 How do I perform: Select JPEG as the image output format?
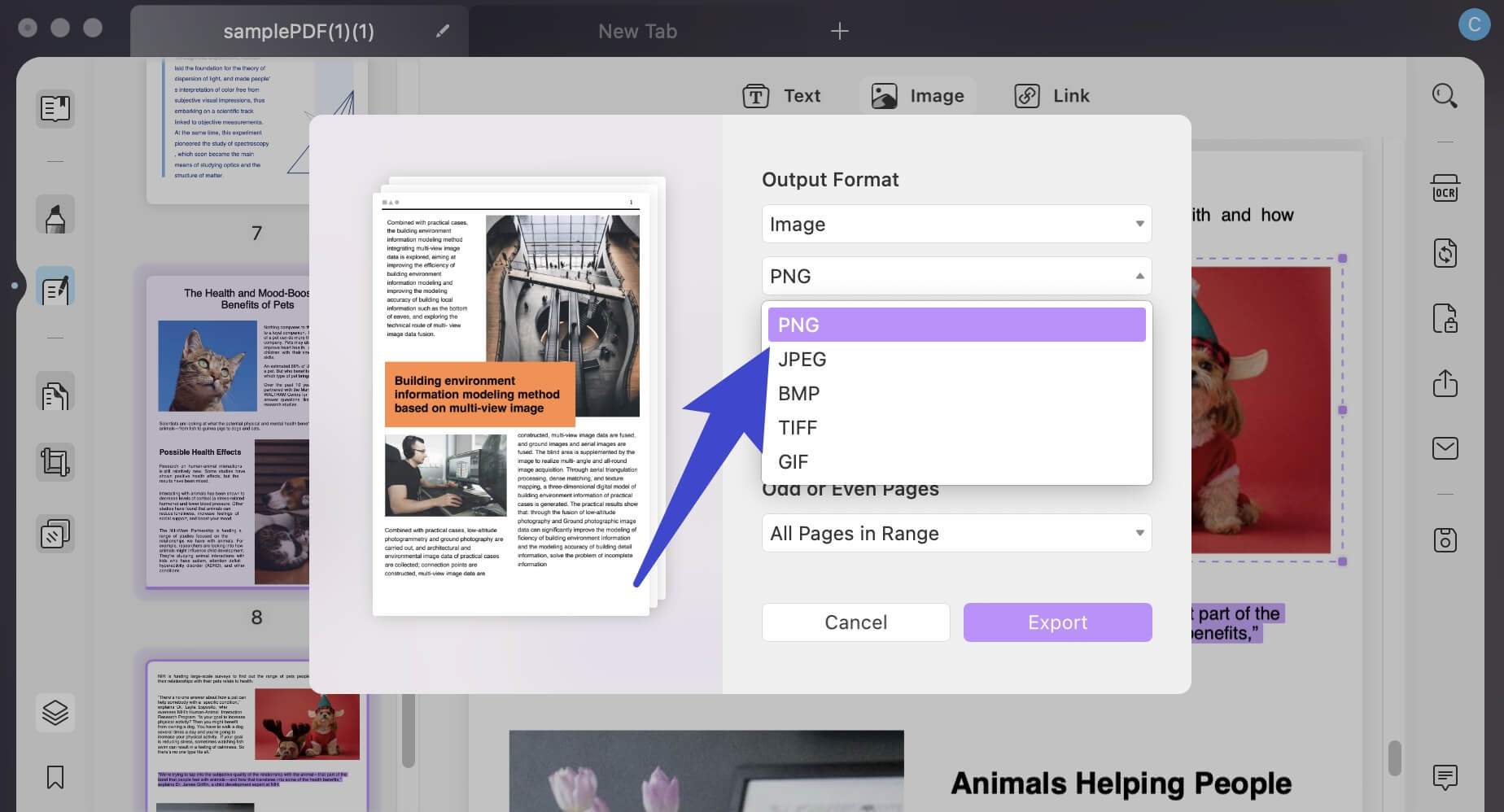click(x=802, y=359)
